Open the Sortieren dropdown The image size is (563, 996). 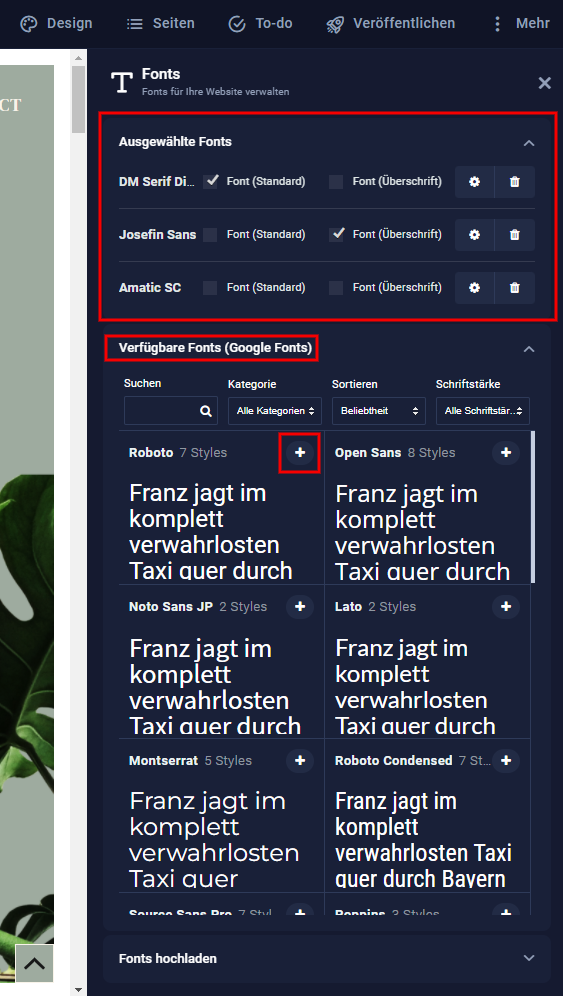pyautogui.click(x=379, y=411)
